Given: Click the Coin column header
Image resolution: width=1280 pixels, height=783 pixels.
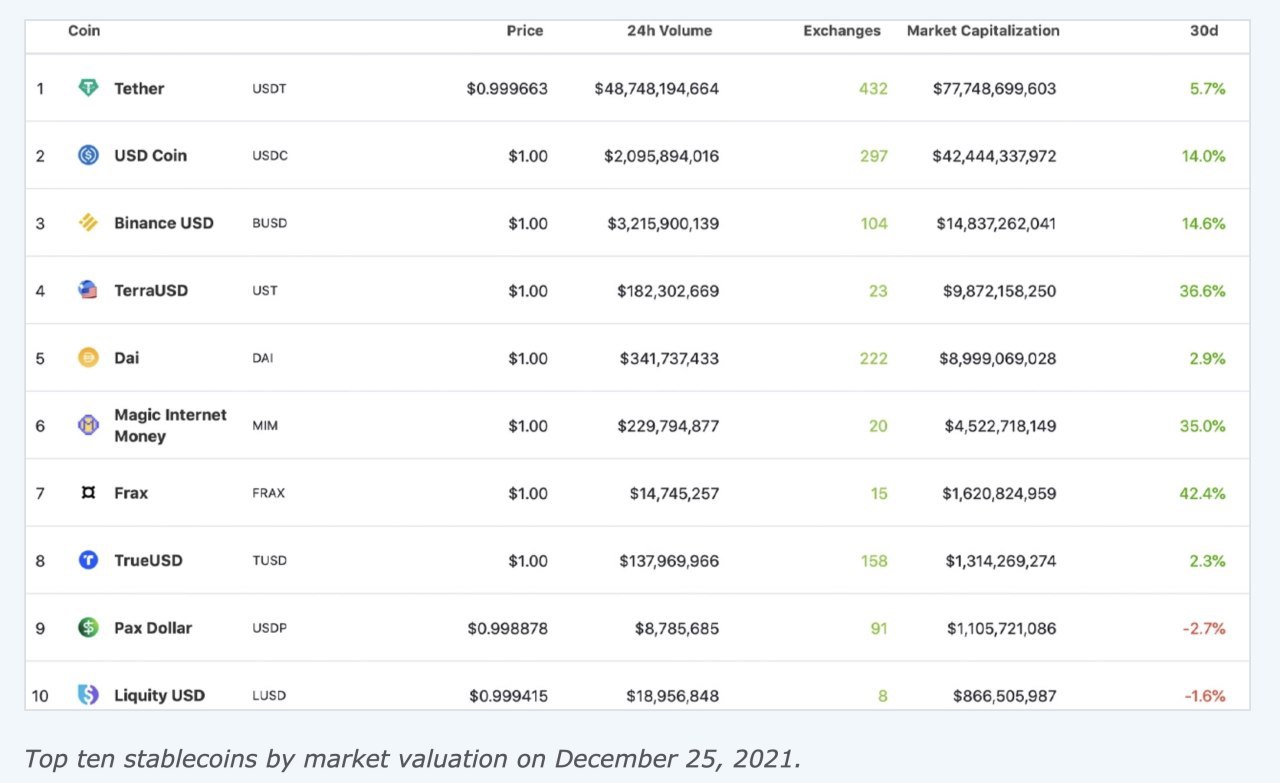Looking at the screenshot, I should point(84,31).
